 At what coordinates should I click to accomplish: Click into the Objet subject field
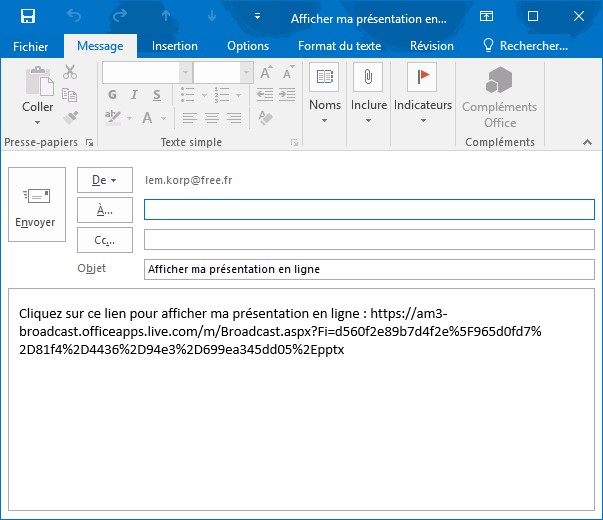coord(368,269)
